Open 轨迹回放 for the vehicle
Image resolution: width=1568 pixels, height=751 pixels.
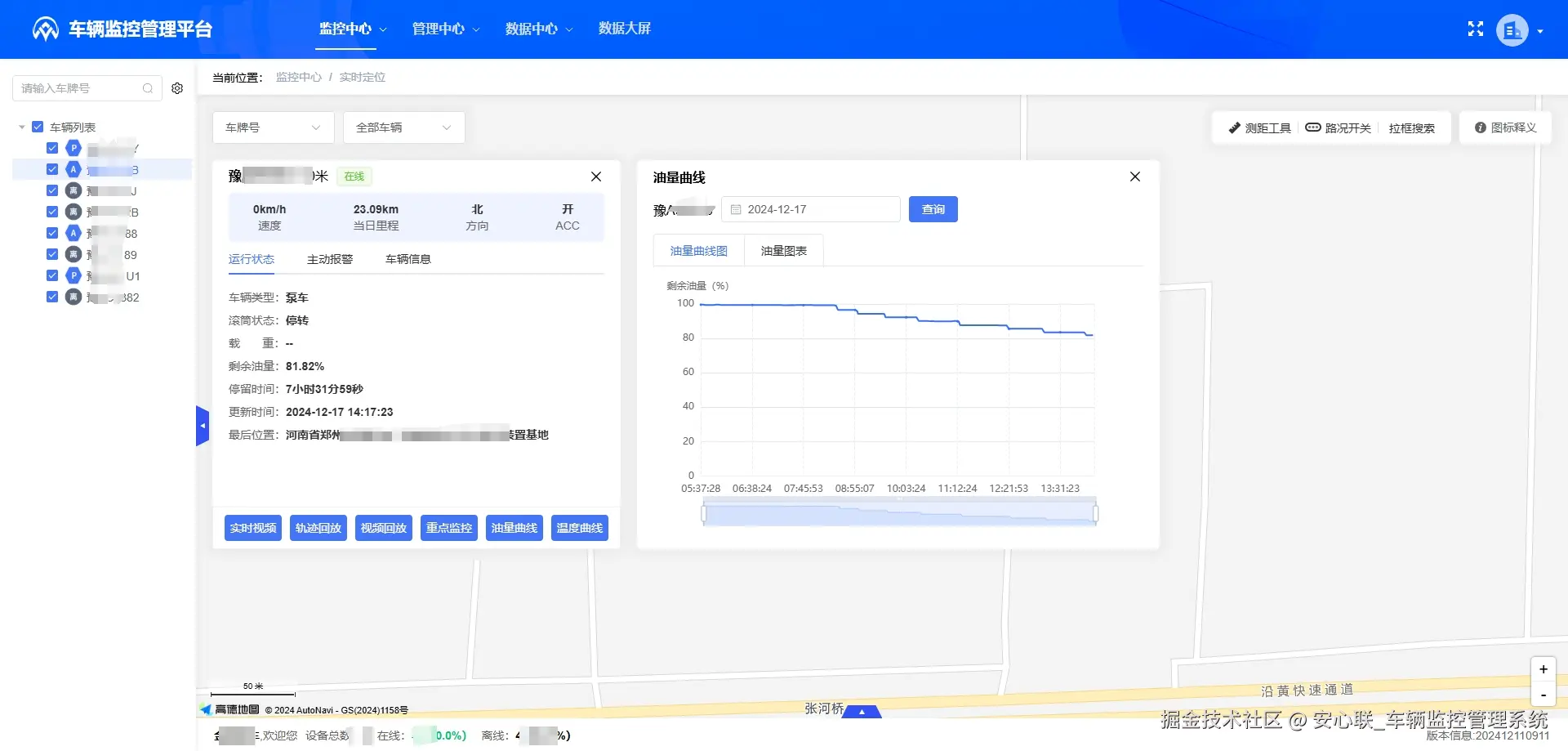[318, 527]
